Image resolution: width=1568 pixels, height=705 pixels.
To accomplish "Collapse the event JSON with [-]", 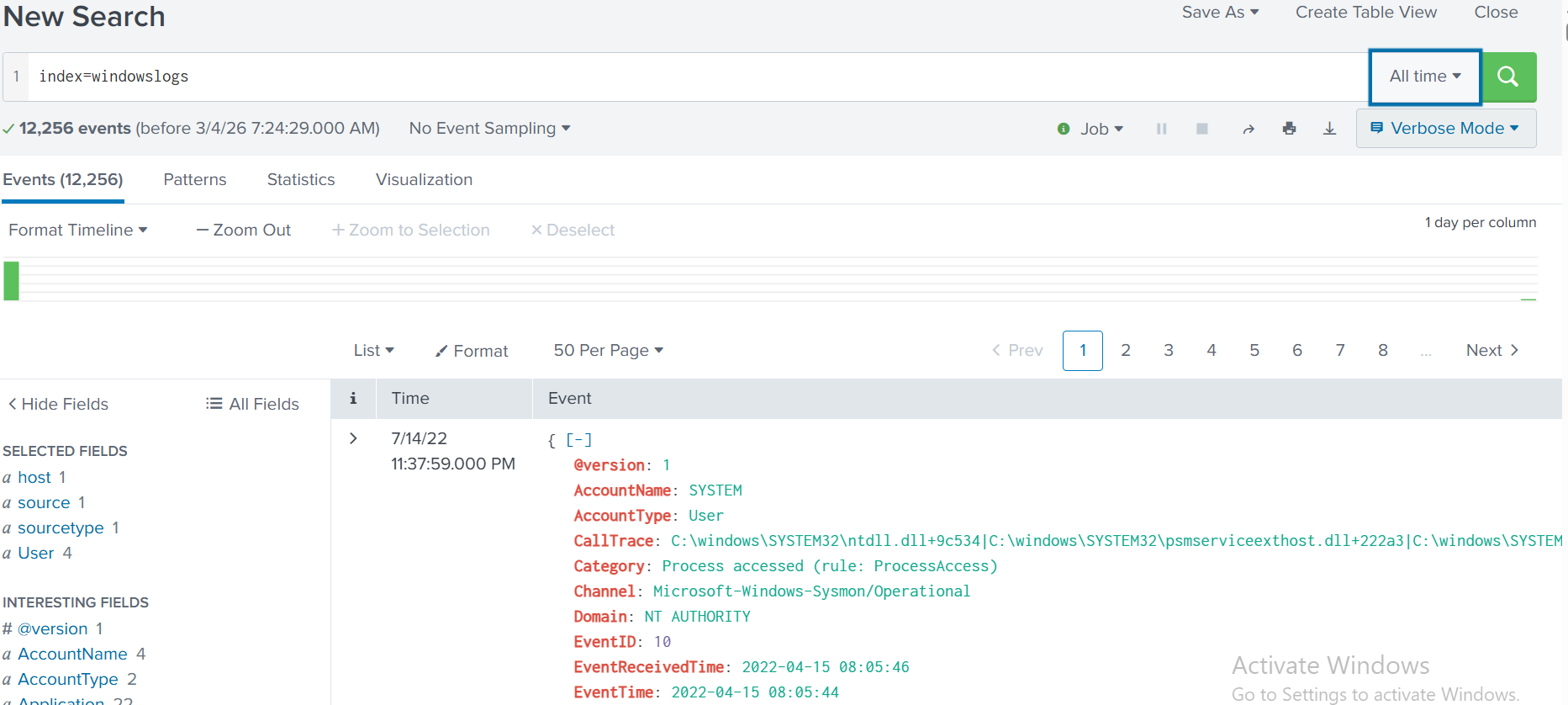I will [578, 439].
